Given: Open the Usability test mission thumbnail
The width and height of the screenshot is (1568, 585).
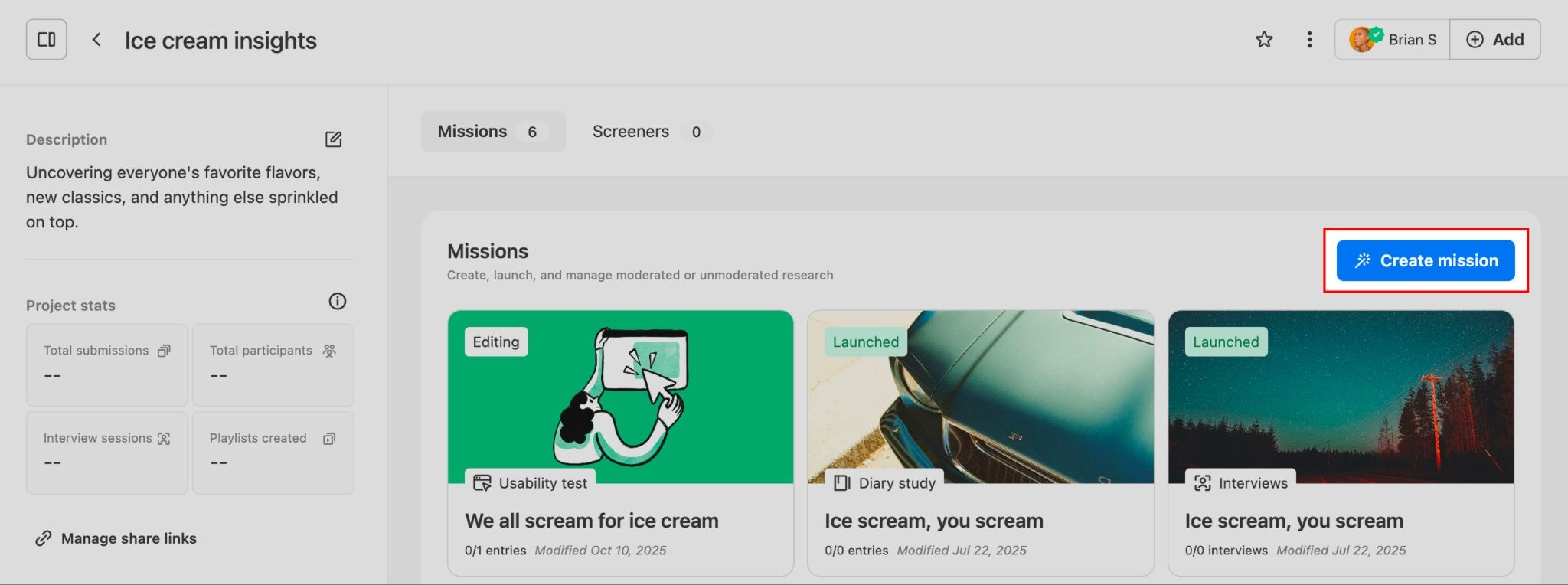Looking at the screenshot, I should (620, 397).
